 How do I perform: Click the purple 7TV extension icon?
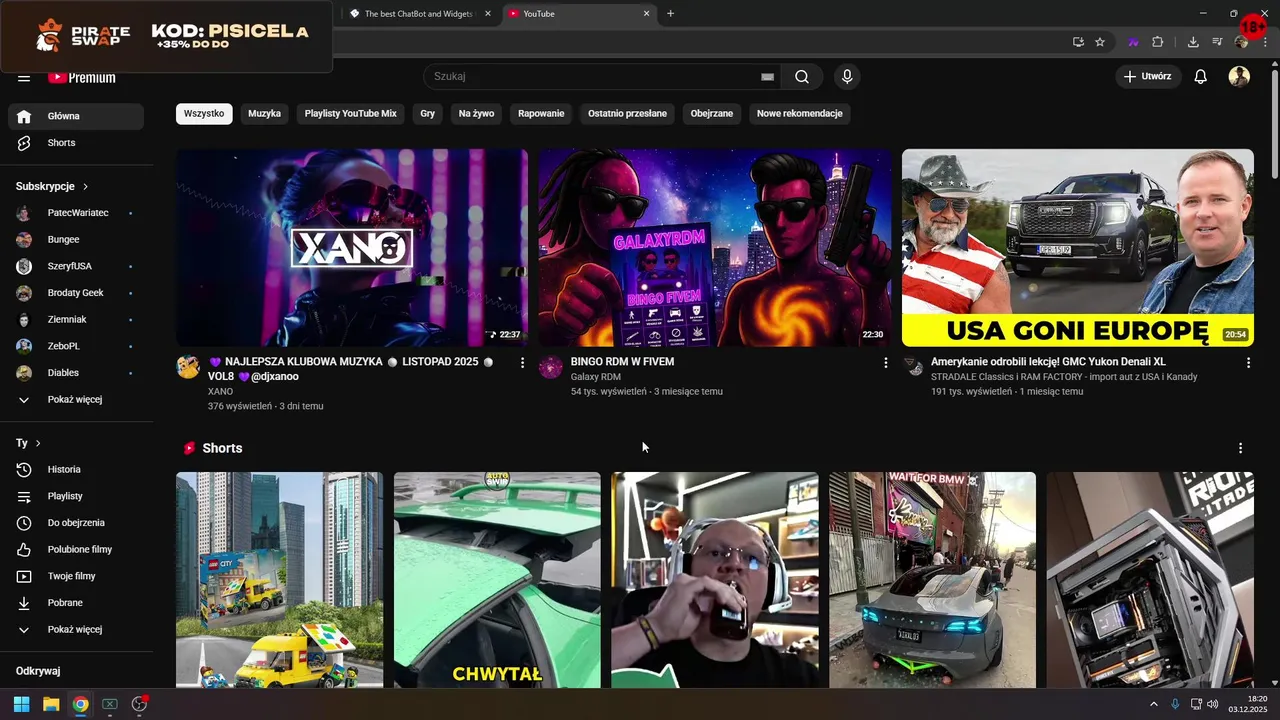pyautogui.click(x=1133, y=42)
